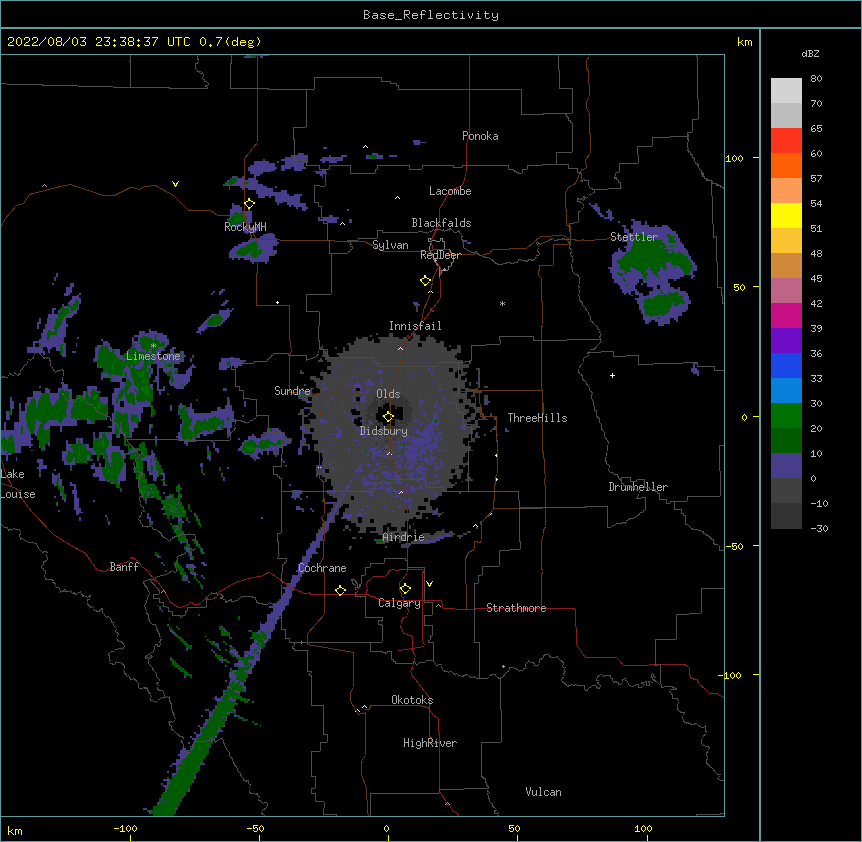
Task: Pick the red 60-65 dBZ legend swatch
Action: point(786,141)
